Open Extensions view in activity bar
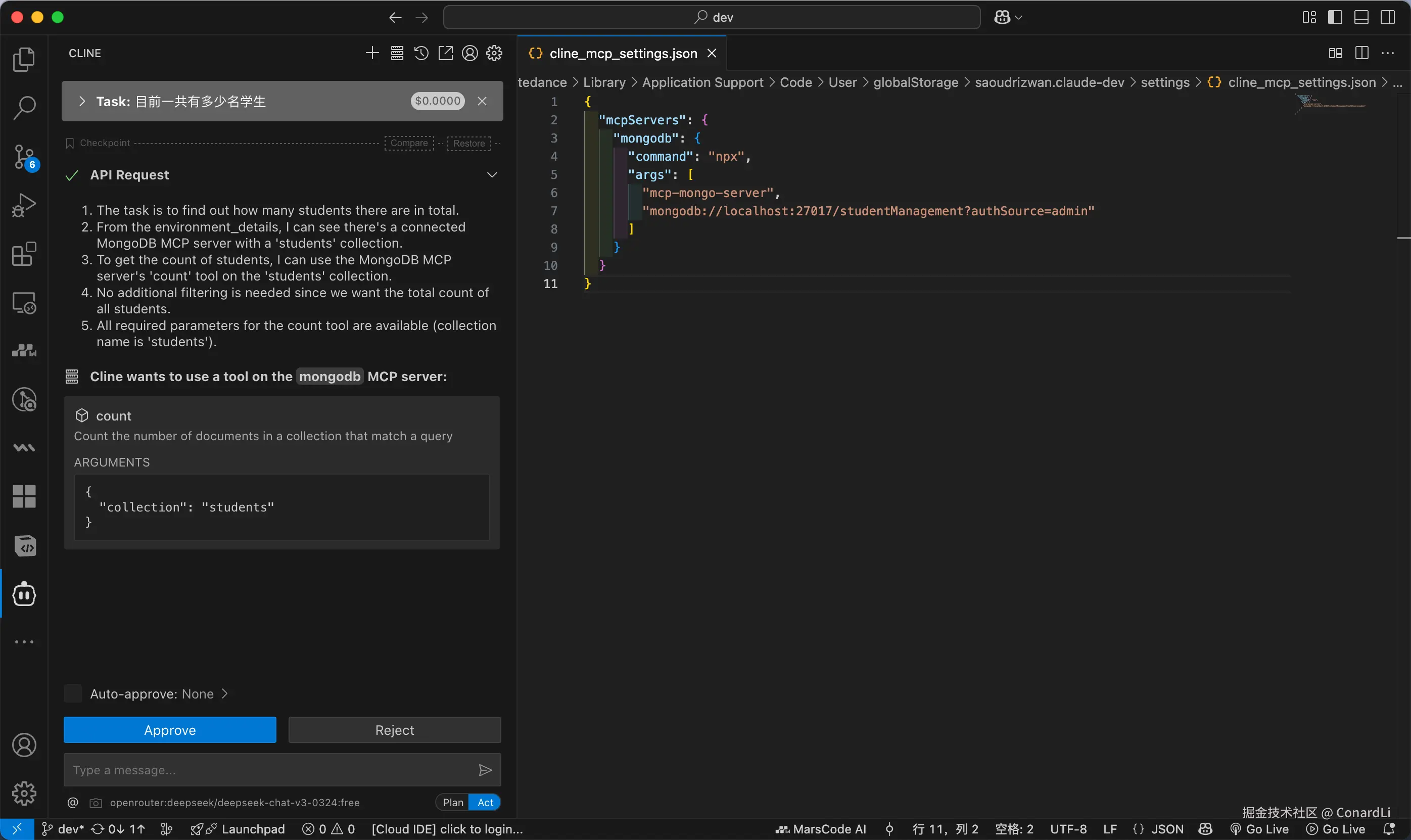The image size is (1411, 840). (24, 254)
